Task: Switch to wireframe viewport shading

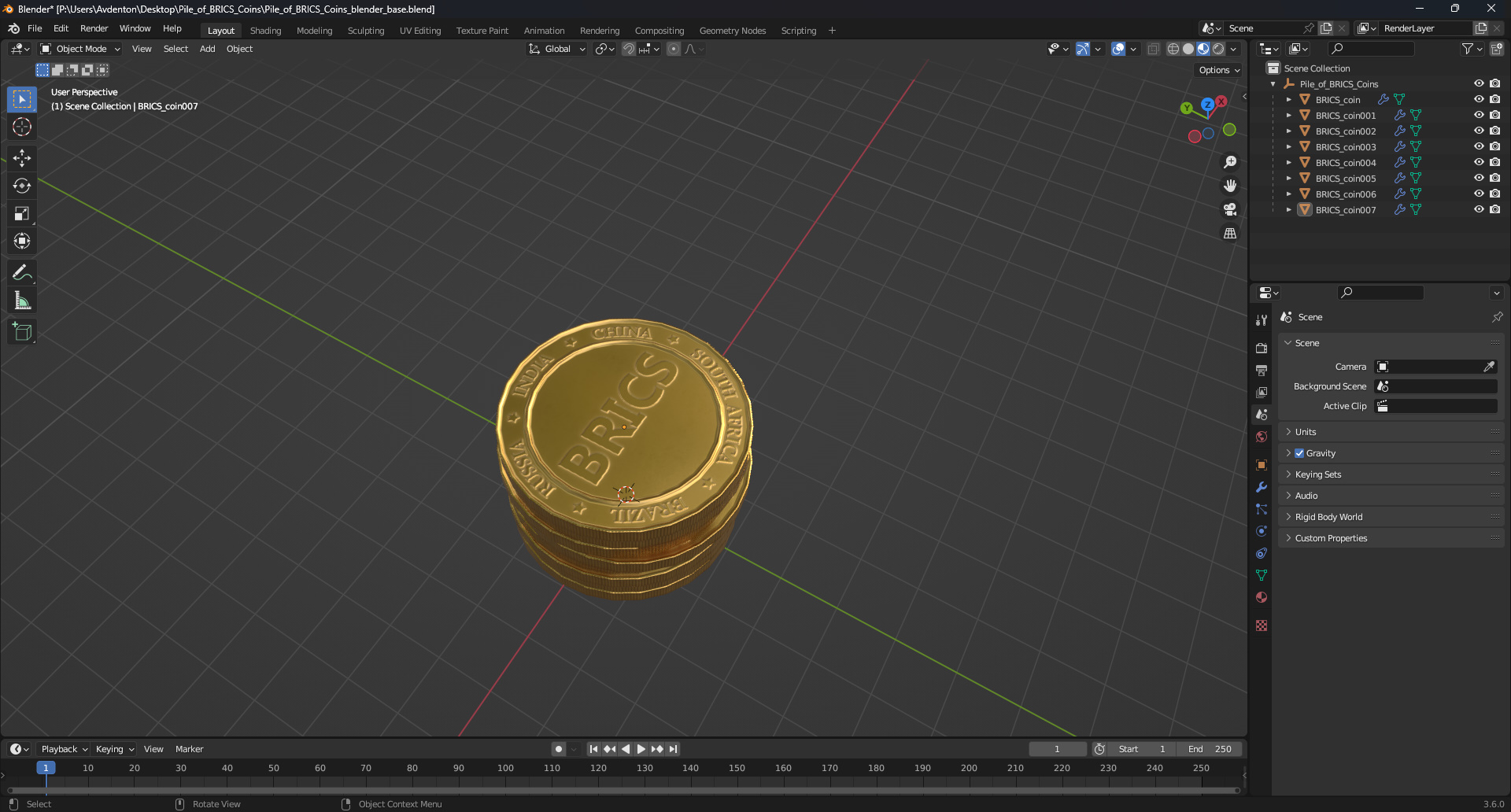Action: tap(1173, 49)
